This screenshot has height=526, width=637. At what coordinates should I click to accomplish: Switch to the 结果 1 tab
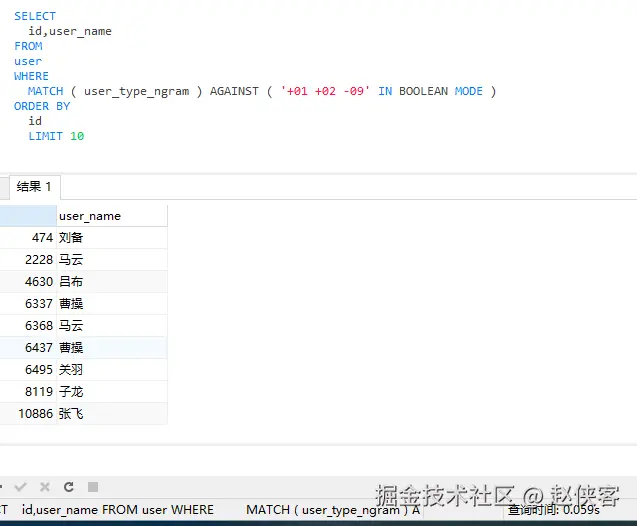point(35,187)
